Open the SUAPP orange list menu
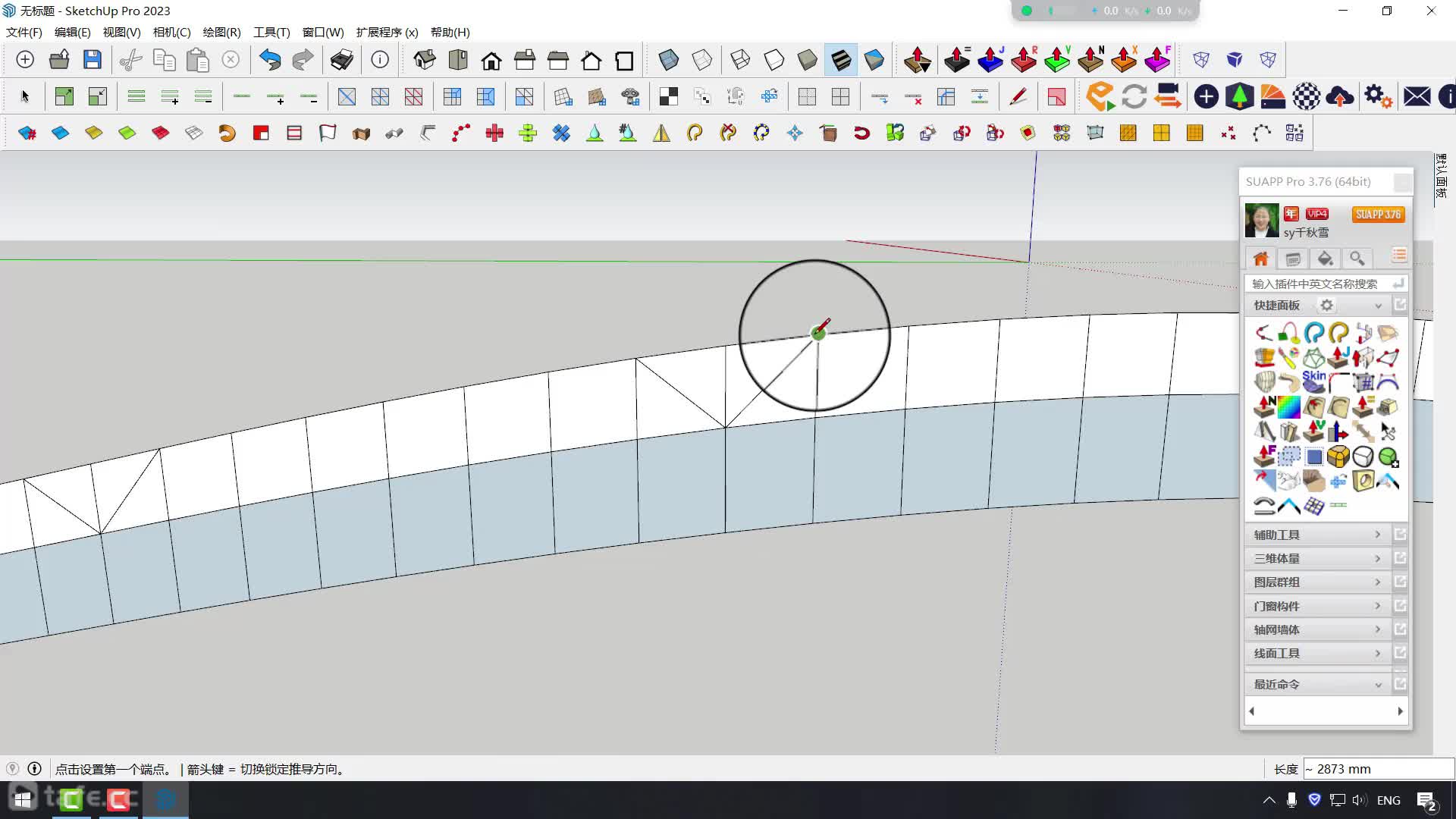1456x819 pixels. pyautogui.click(x=1399, y=256)
